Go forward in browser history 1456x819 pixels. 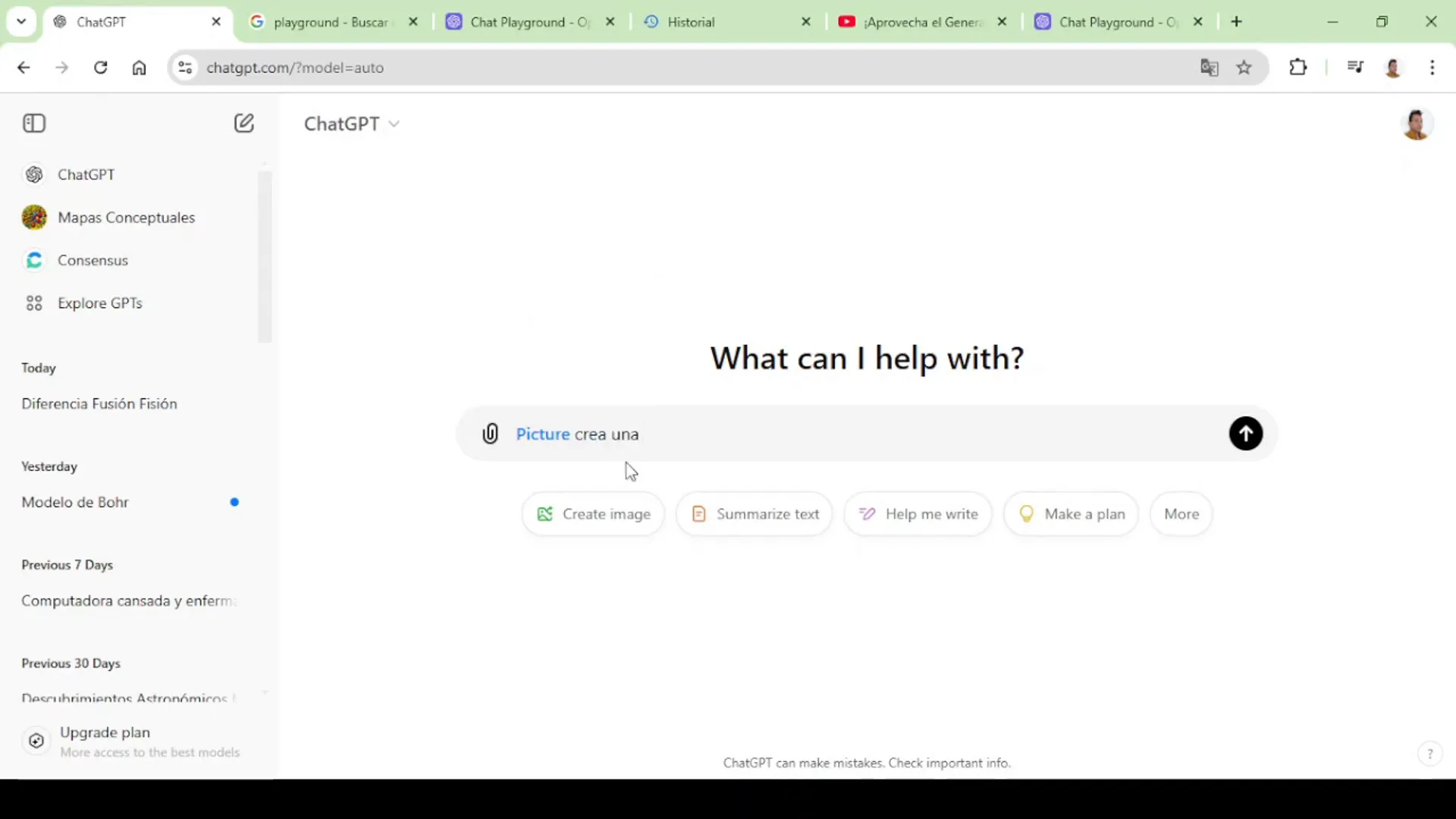point(62,67)
